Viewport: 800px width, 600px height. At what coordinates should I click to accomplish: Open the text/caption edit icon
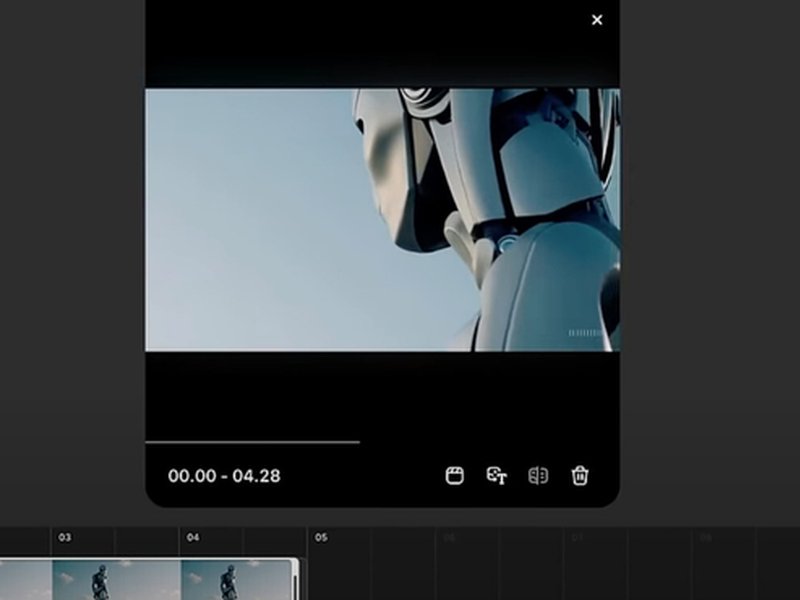[496, 476]
